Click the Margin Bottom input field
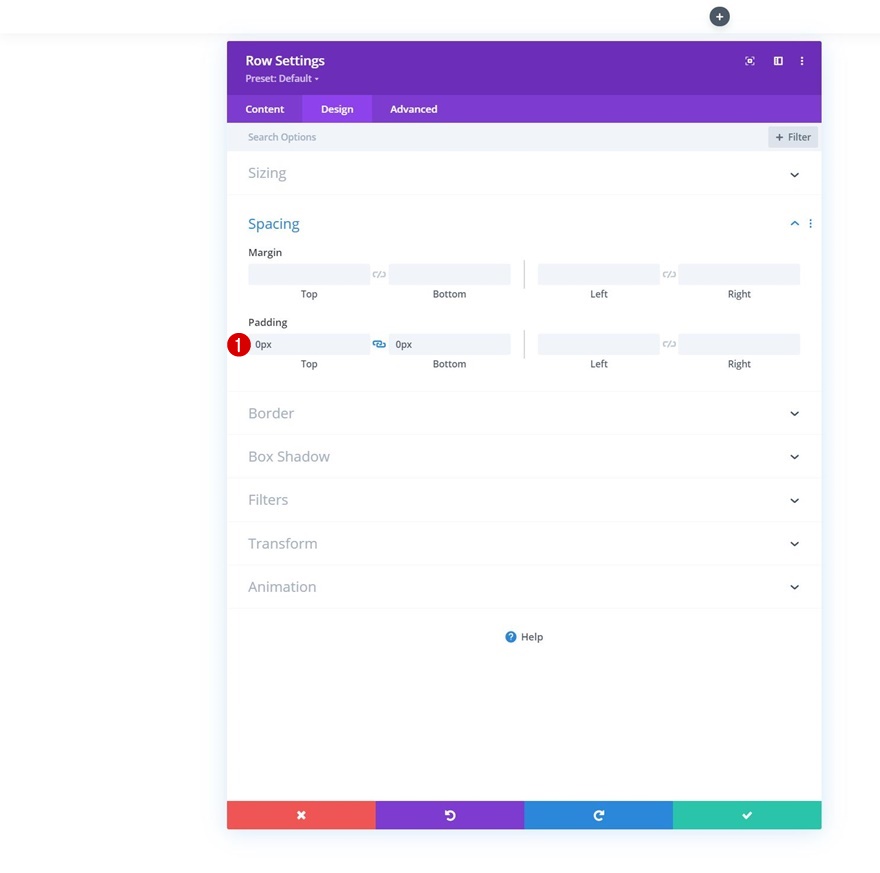880x873 pixels. point(450,274)
